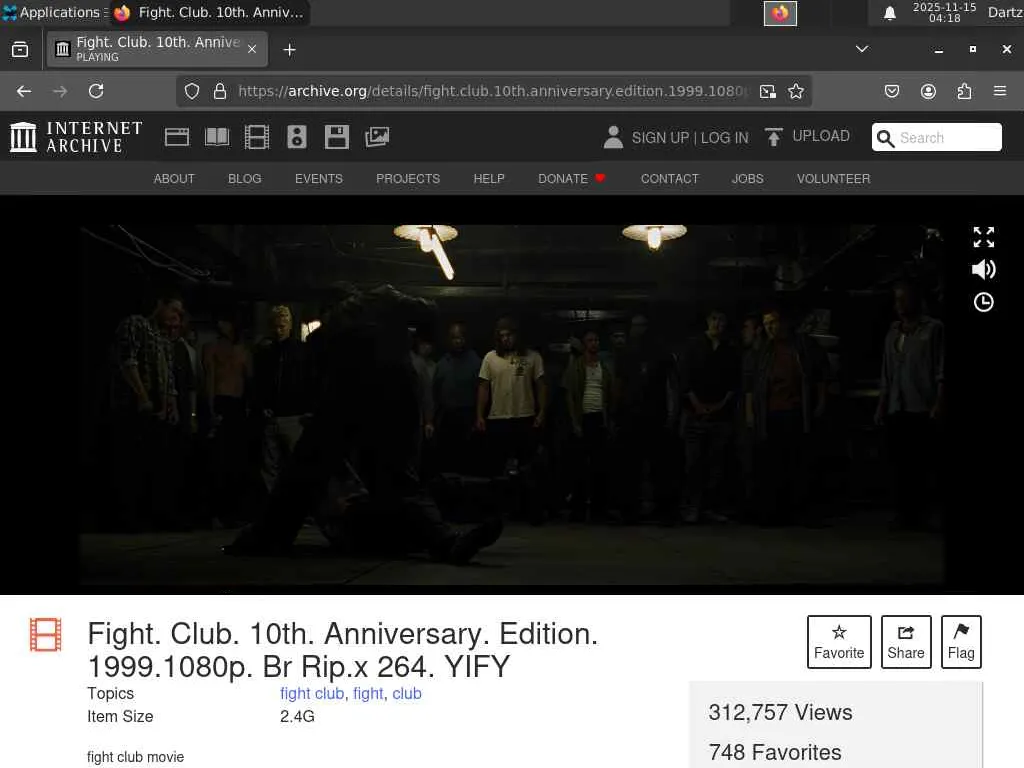Click the LOG IN link
The image size is (1024, 768).
(724, 138)
